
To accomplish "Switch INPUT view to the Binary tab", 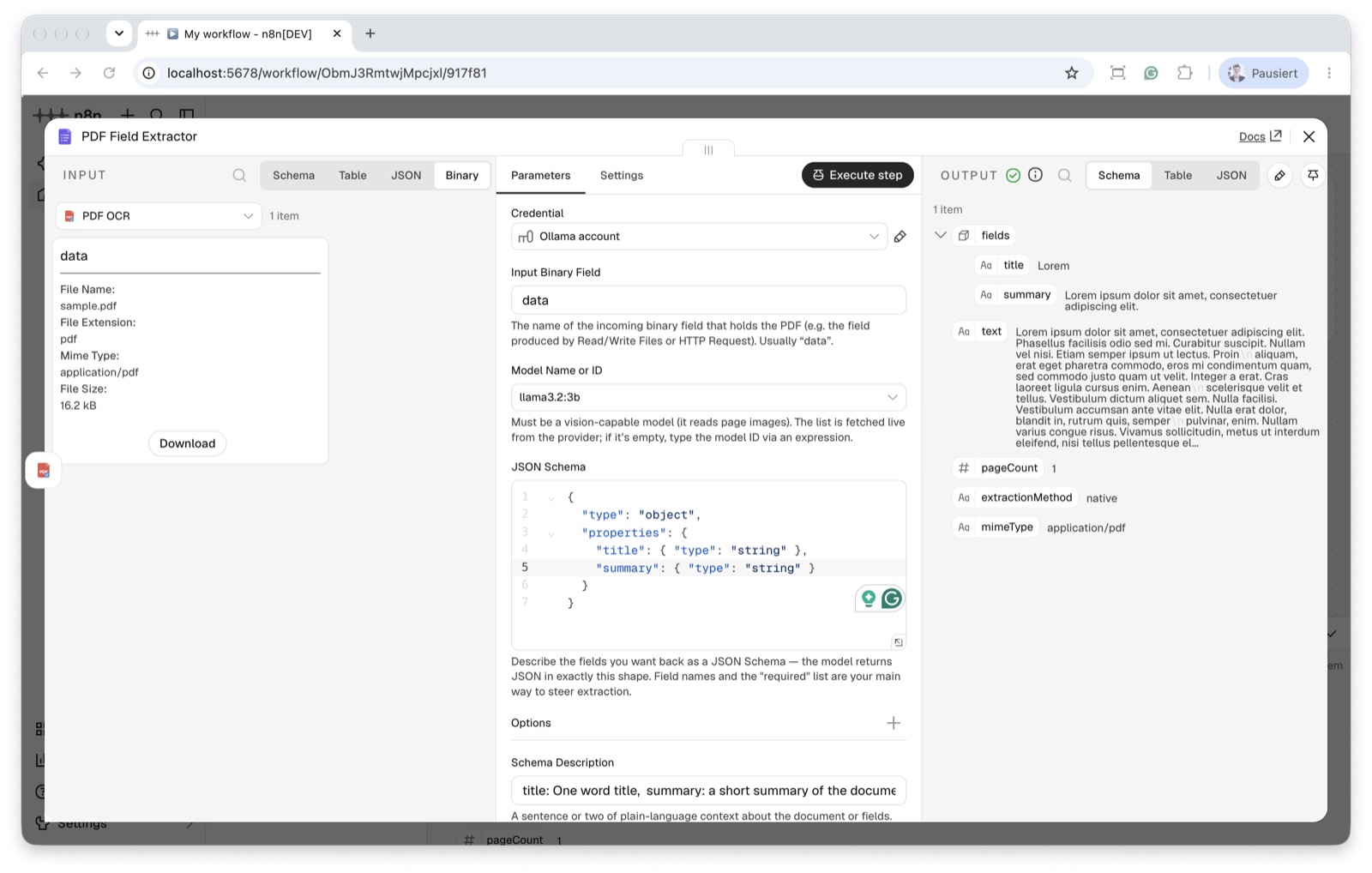I will (x=462, y=175).
